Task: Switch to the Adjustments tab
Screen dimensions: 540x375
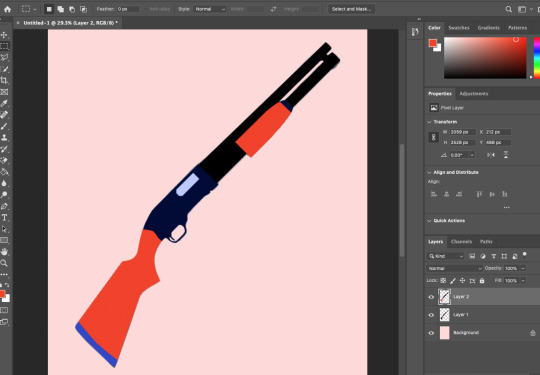Action: (474, 94)
